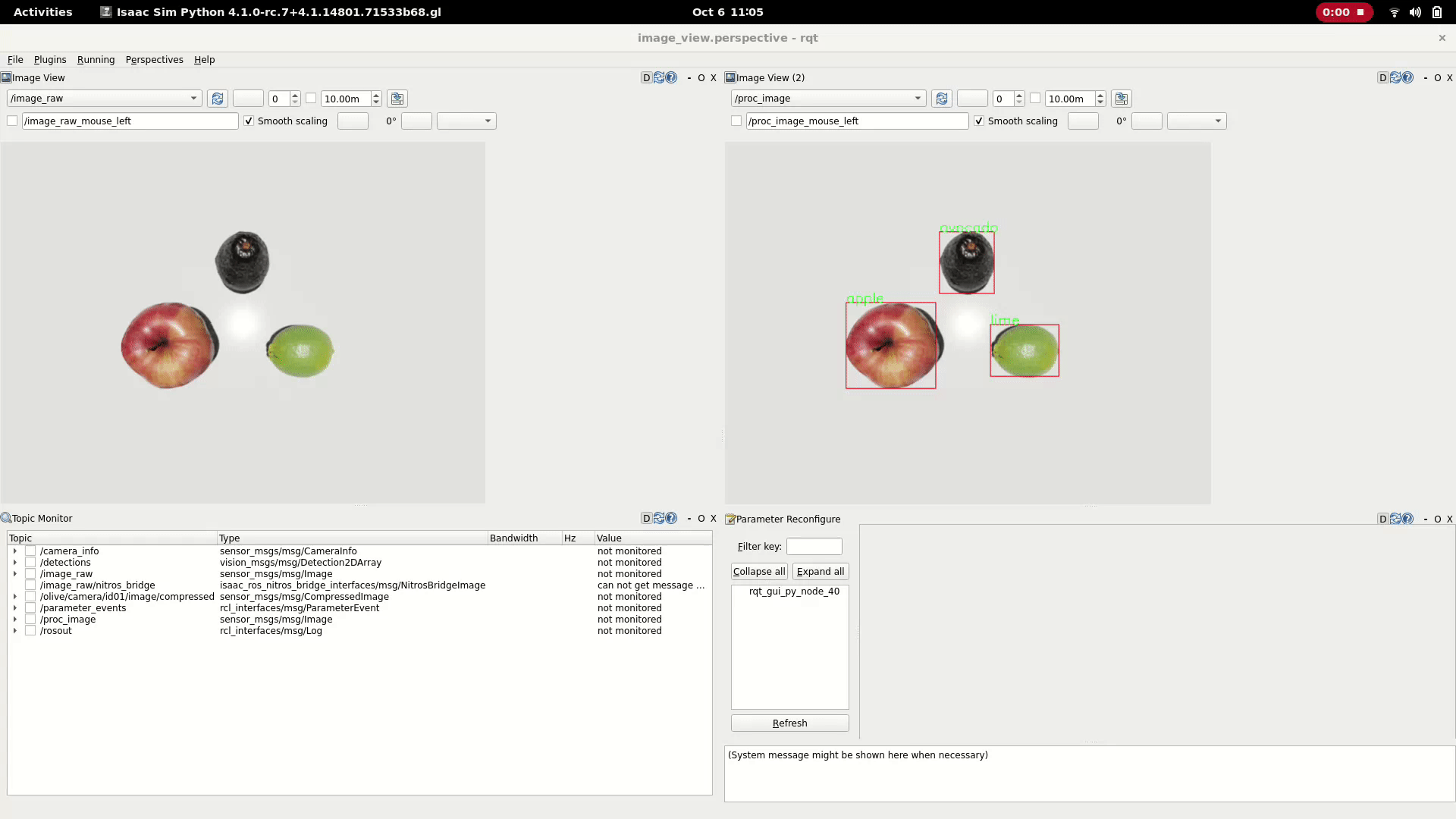Viewport: 1456px width, 819px height.
Task: Check the /detections topic monitor box
Action: (30, 563)
